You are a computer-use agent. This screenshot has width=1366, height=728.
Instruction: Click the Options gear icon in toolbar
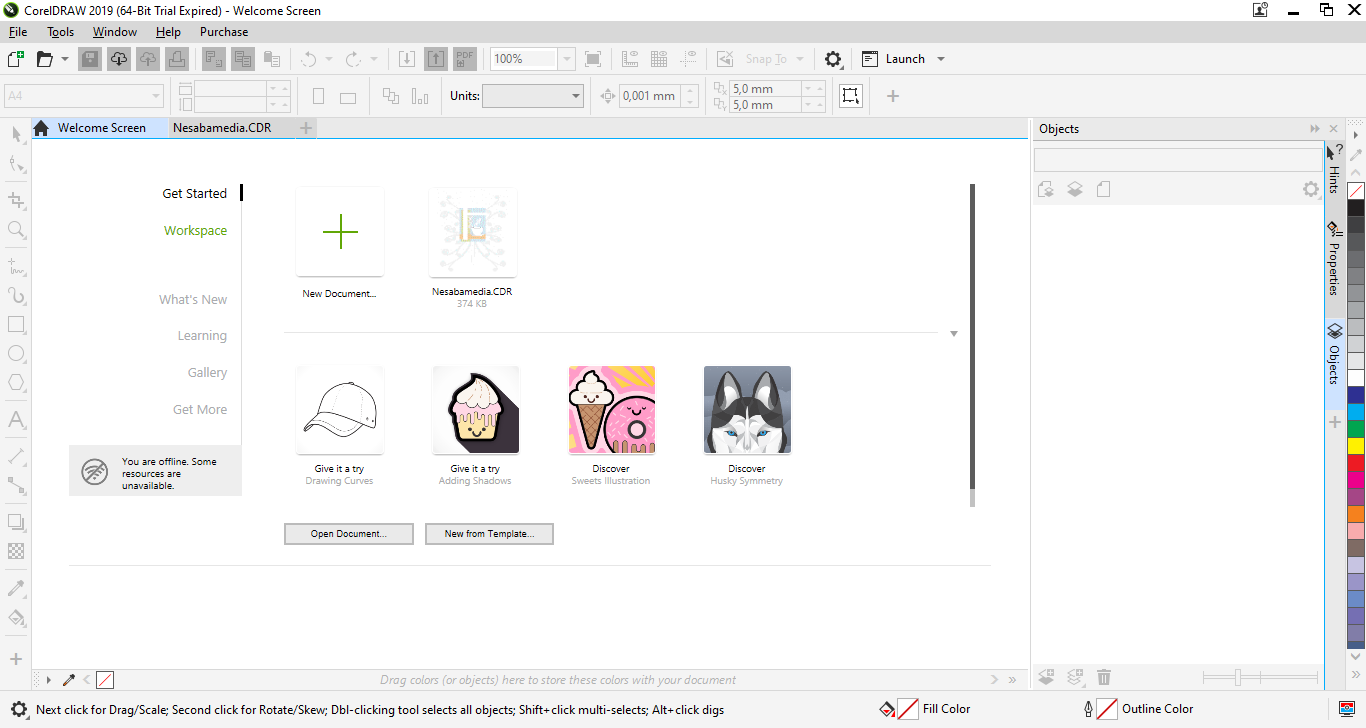[x=833, y=59]
